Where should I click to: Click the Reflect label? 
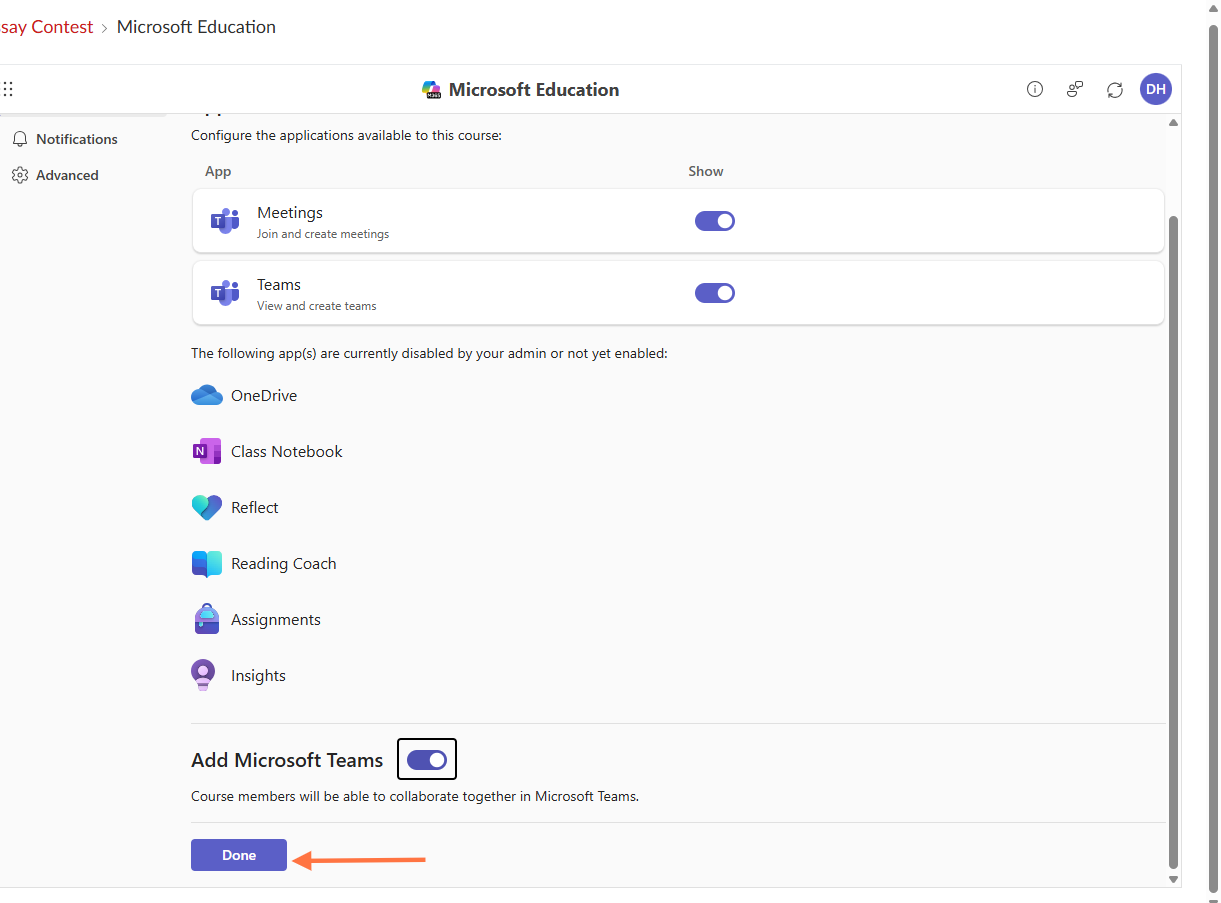pos(255,507)
